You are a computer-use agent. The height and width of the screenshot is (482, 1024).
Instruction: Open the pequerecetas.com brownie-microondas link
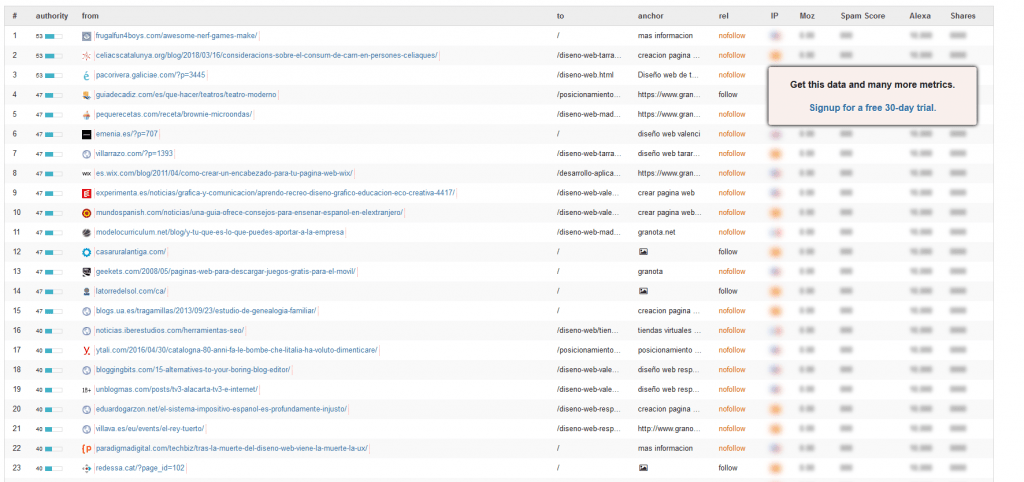coord(174,114)
